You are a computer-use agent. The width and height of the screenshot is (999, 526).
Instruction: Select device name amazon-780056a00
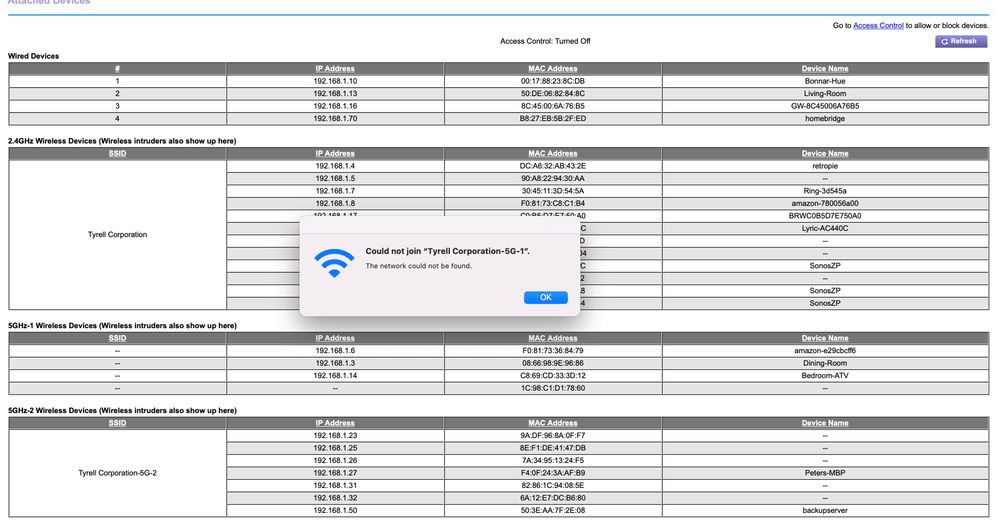(x=824, y=203)
